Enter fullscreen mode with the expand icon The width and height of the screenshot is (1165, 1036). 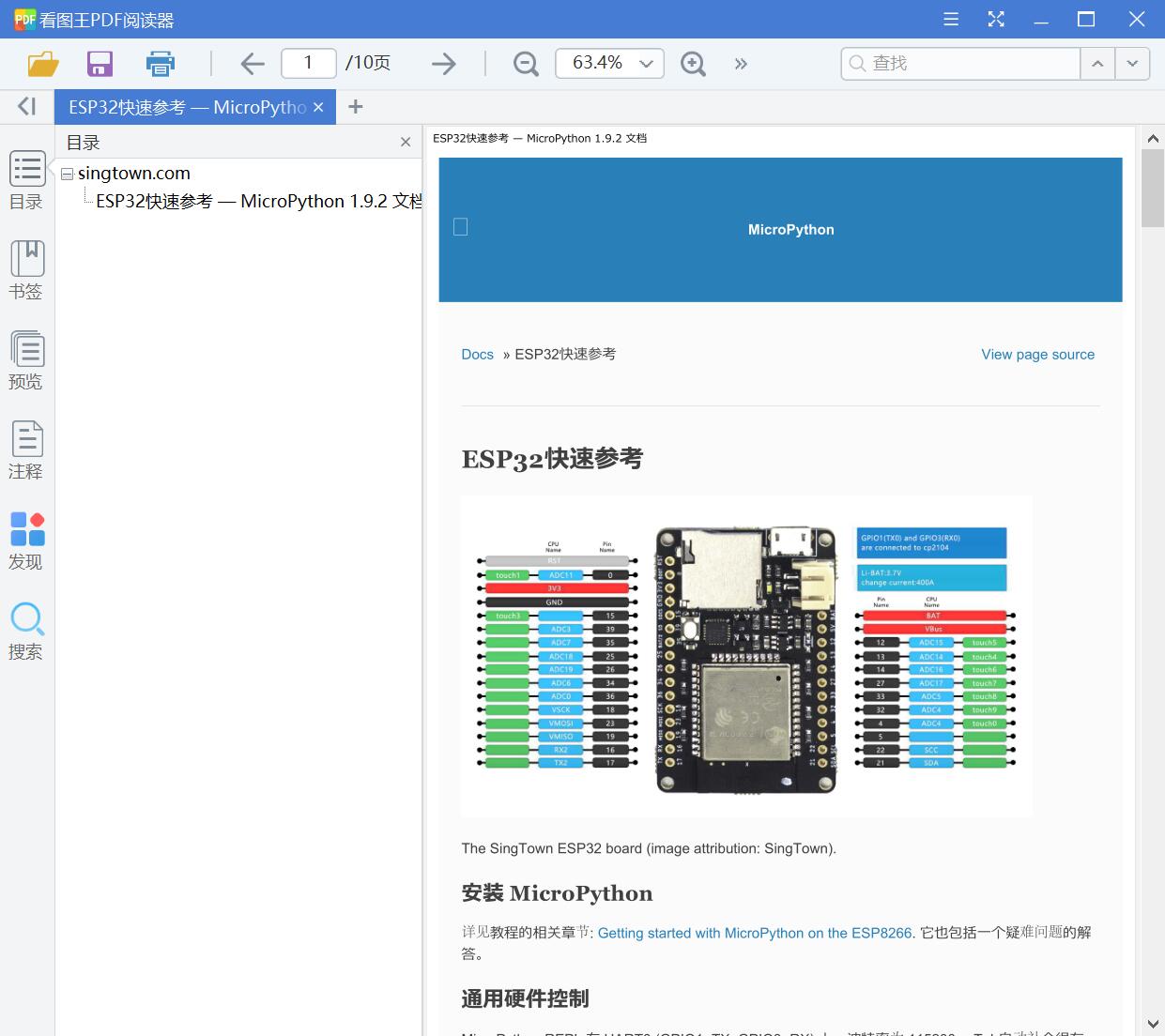pyautogui.click(x=996, y=19)
